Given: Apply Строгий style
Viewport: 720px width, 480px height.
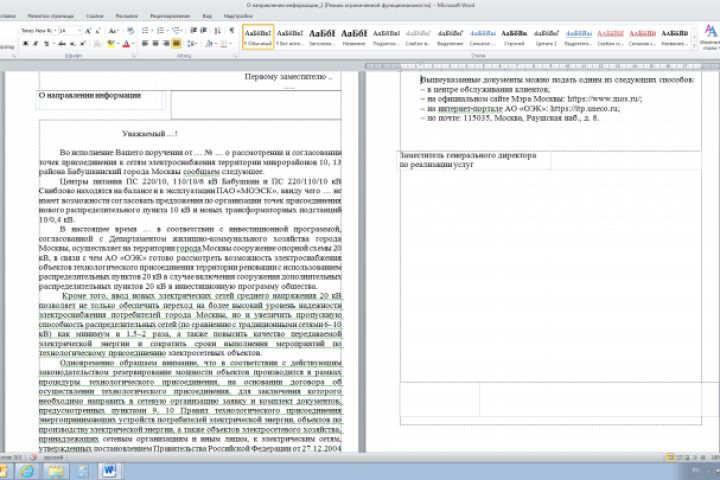Looking at the screenshot, I should pyautogui.click(x=514, y=37).
